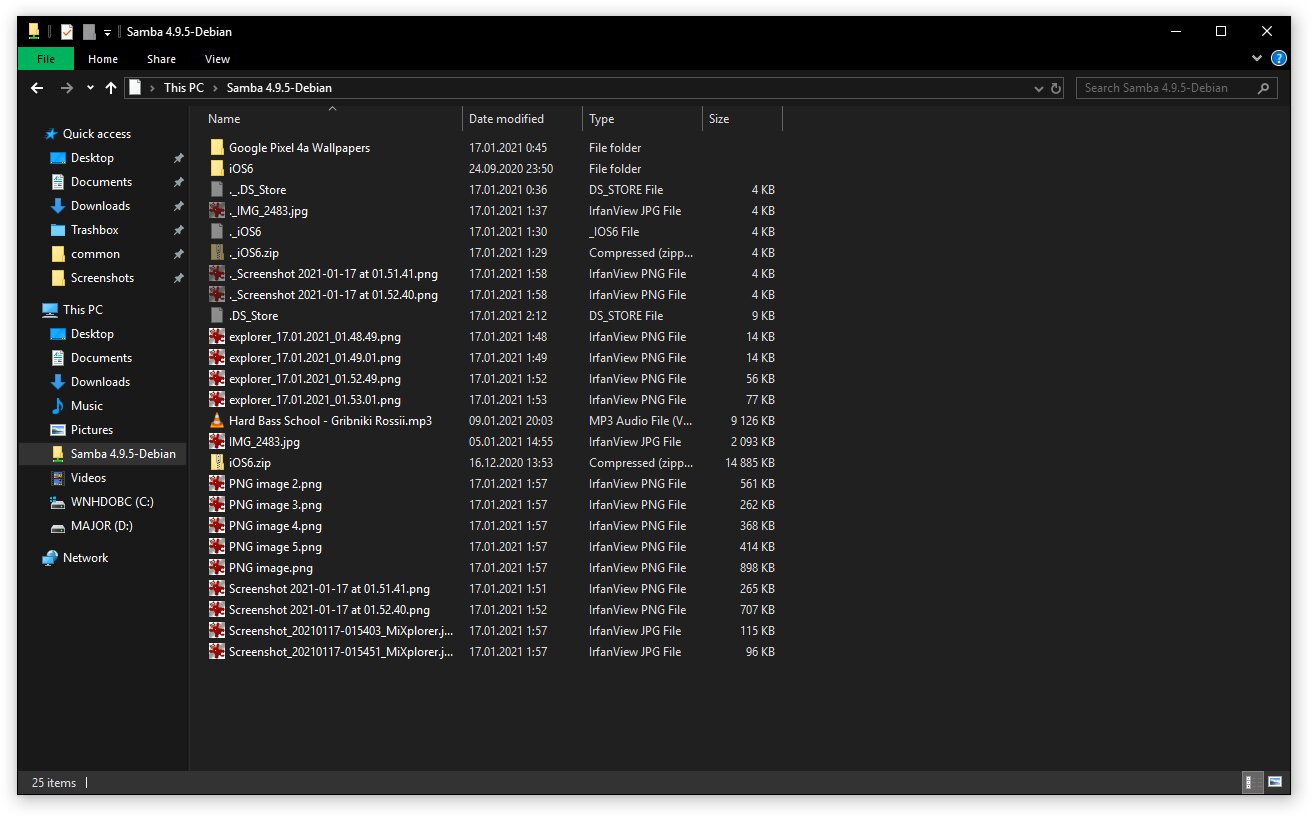
Task: Click the pin icon beside Quick access Downloads
Action: (x=178, y=206)
